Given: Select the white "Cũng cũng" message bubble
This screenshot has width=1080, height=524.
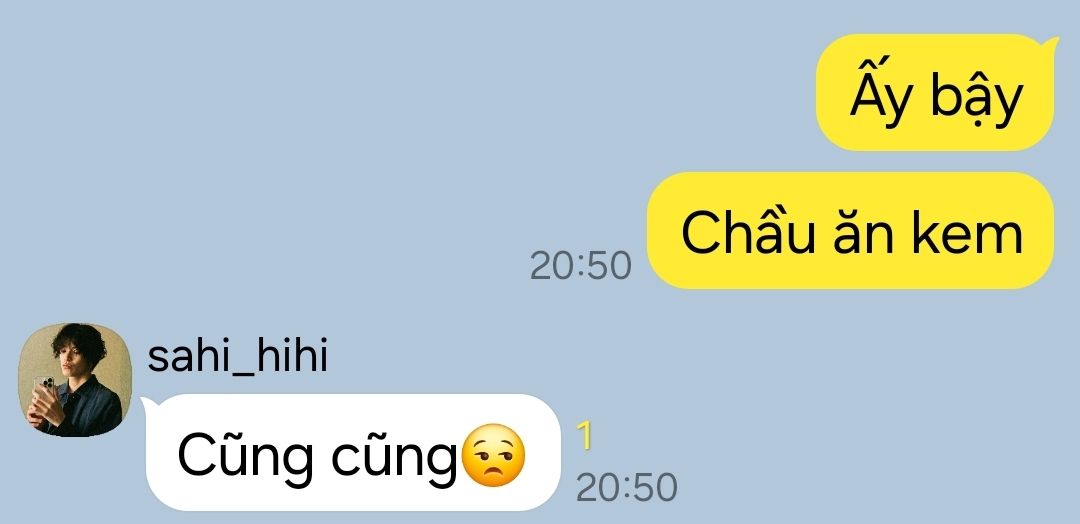Looking at the screenshot, I should coord(351,452).
